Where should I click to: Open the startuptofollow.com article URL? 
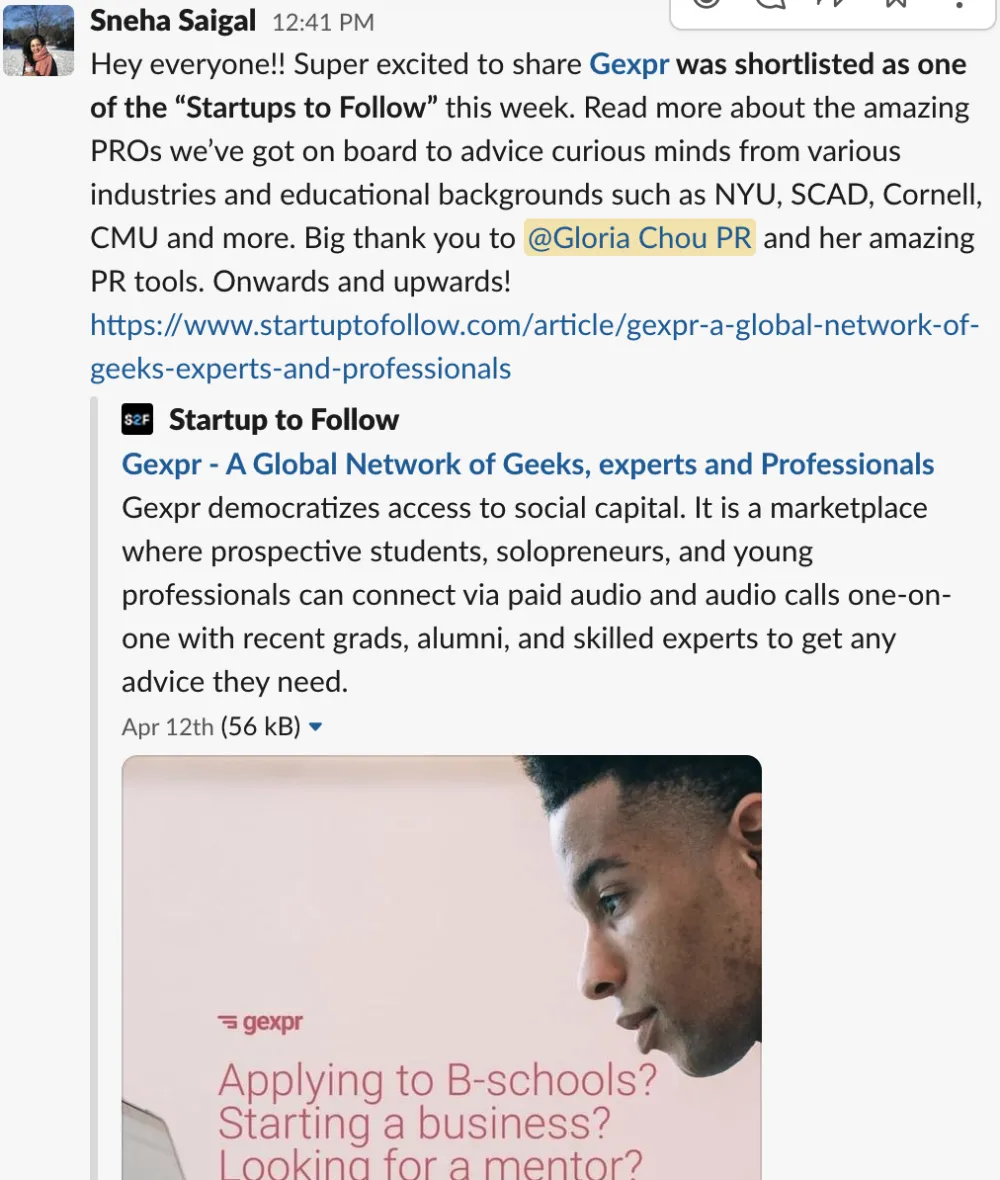pyautogui.click(x=534, y=347)
